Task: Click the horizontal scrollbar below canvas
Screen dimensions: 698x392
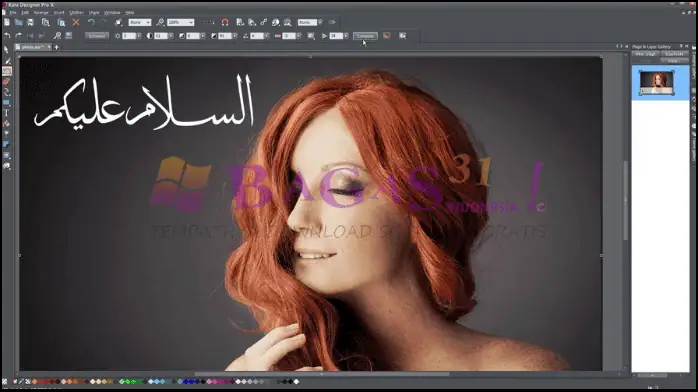Action: click(x=321, y=374)
